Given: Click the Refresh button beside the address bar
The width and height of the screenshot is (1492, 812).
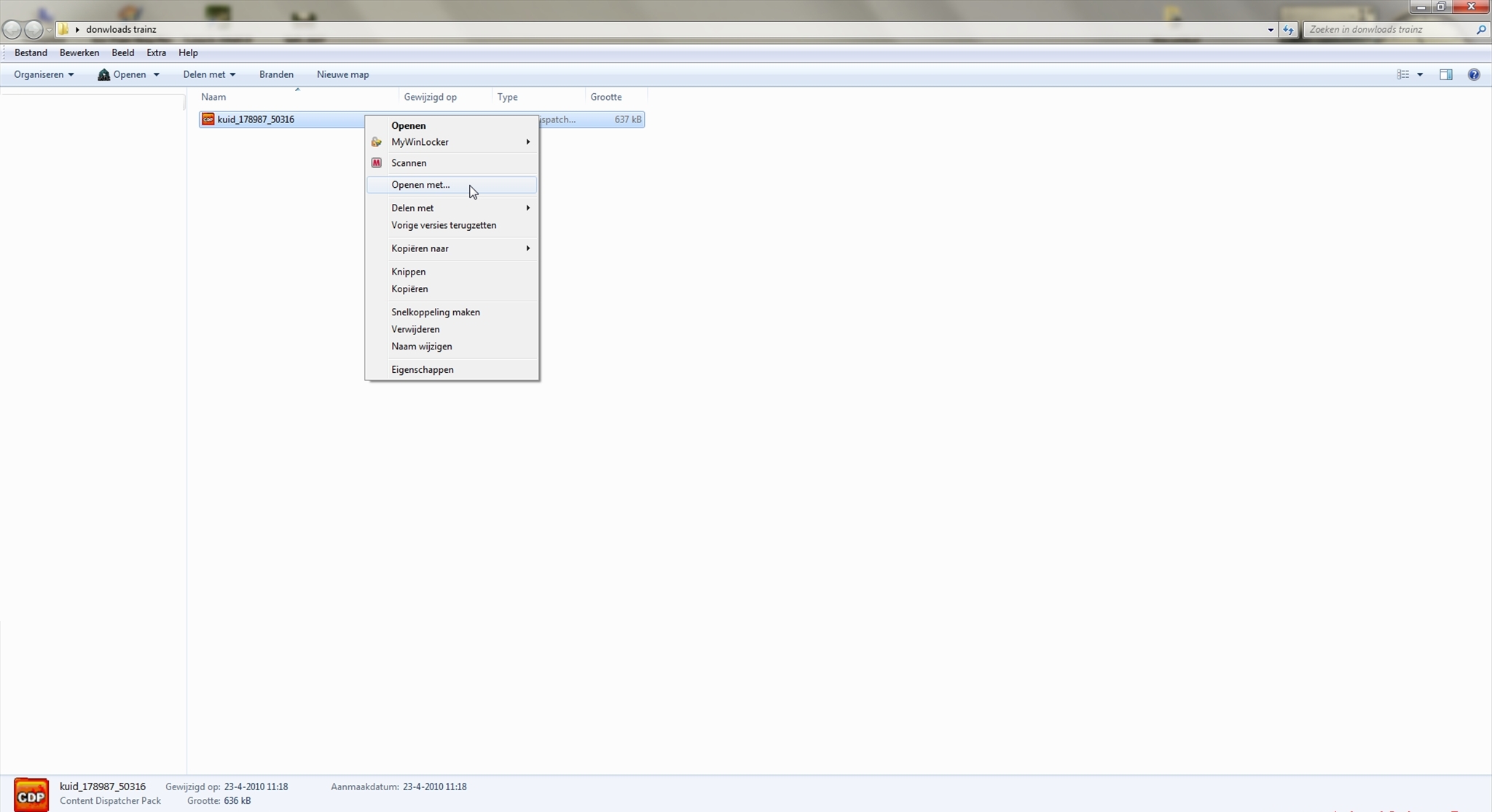Looking at the screenshot, I should [x=1288, y=29].
